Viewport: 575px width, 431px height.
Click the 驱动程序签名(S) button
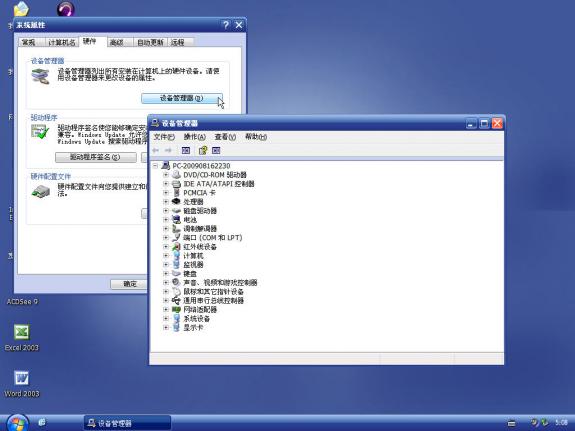[96, 157]
